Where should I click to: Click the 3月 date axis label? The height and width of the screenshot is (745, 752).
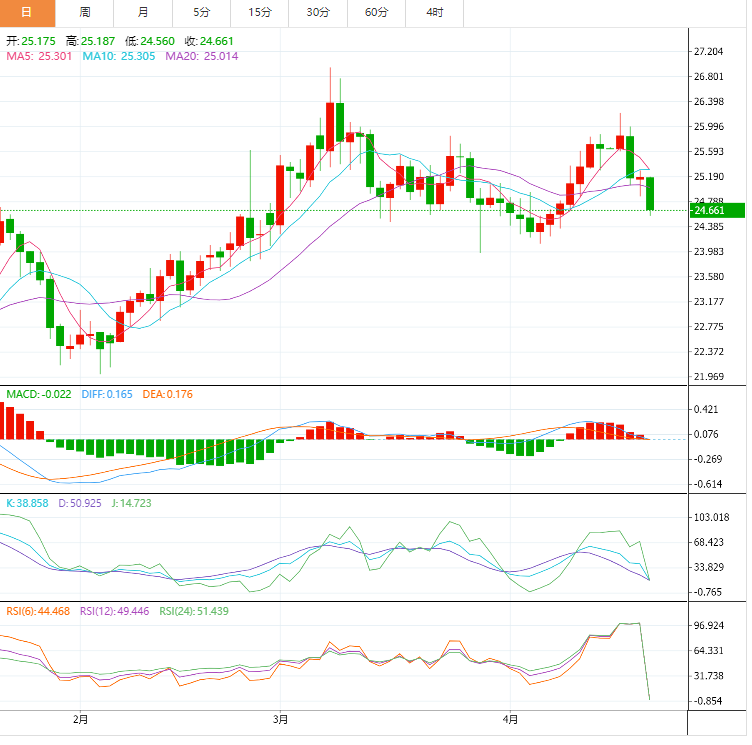coord(281,720)
